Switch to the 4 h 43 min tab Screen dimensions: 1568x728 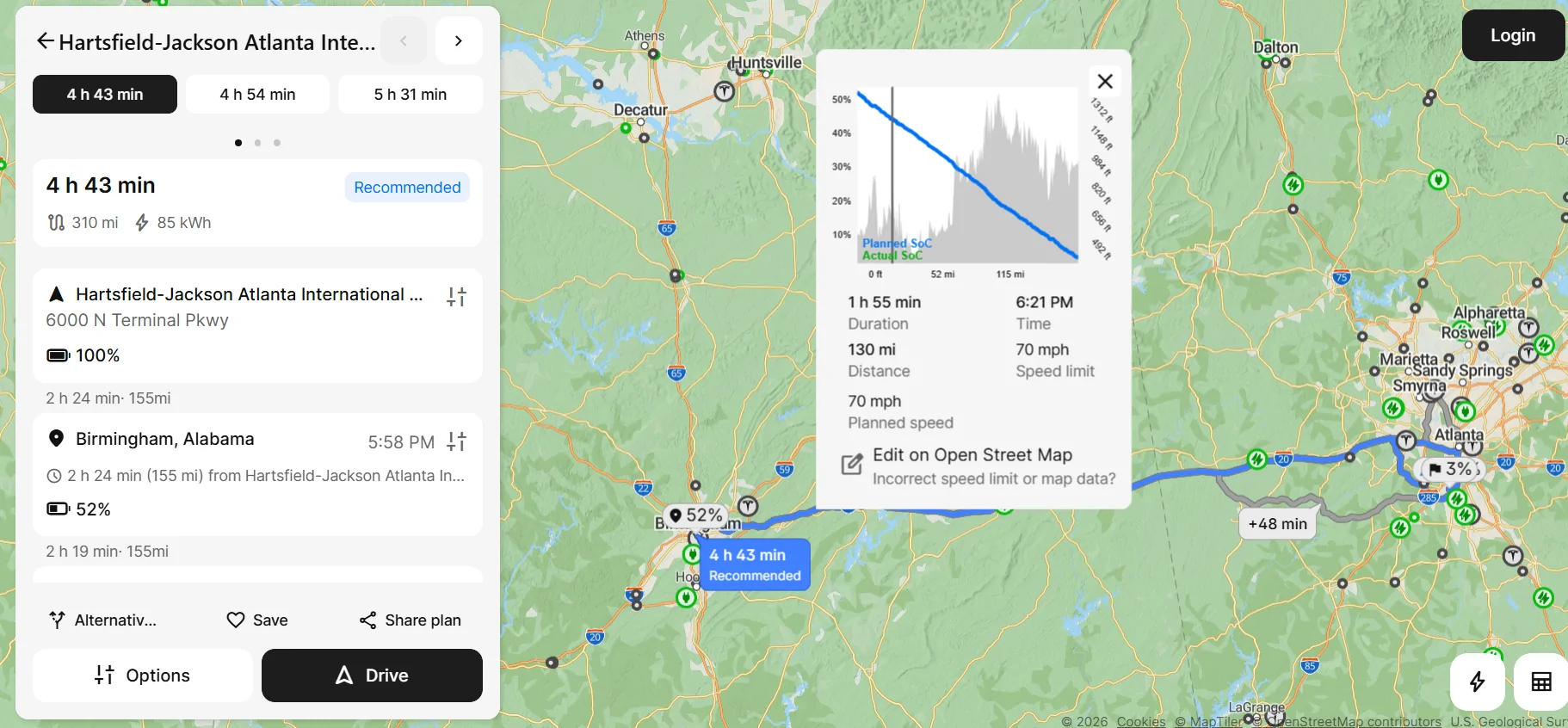coord(105,95)
